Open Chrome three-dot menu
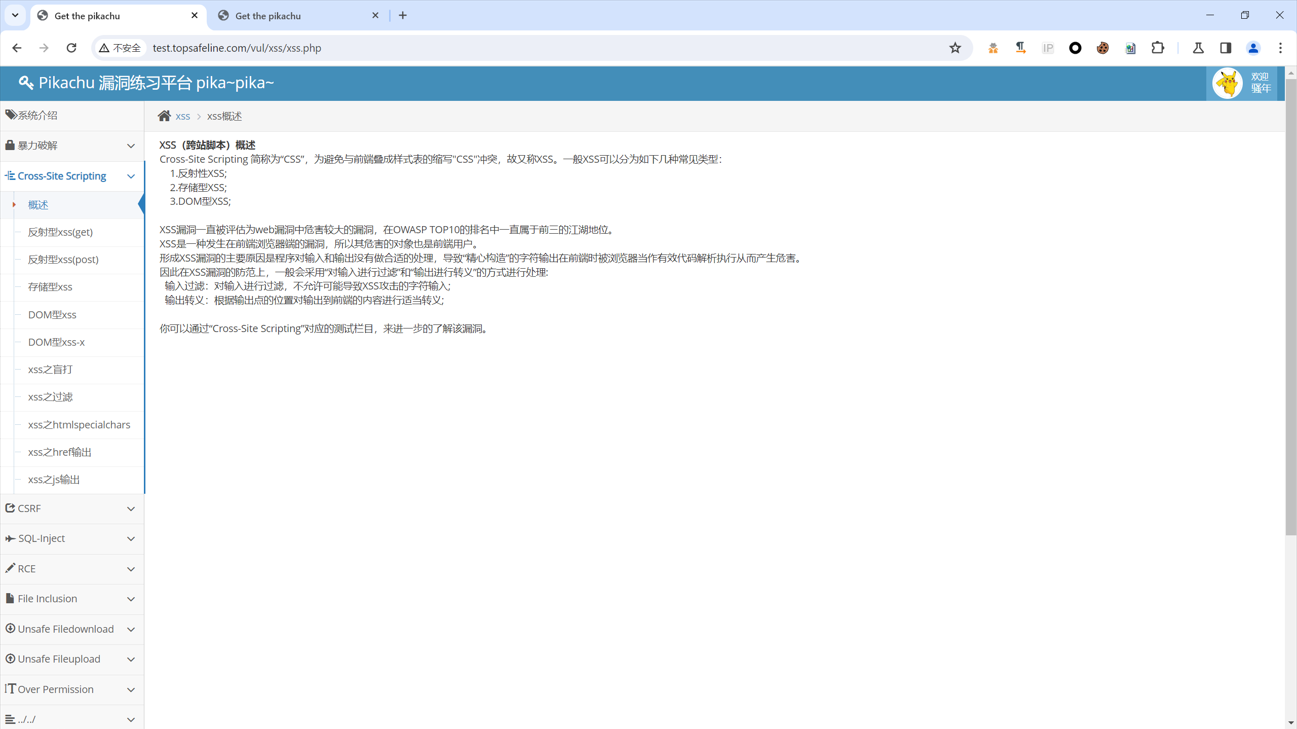This screenshot has width=1297, height=729. pos(1280,48)
